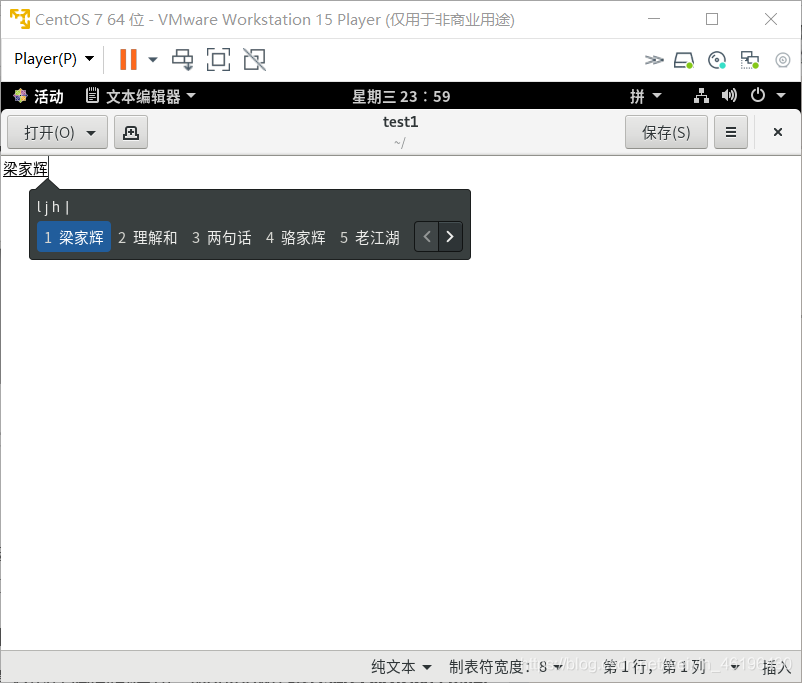This screenshot has height=683, width=802.
Task: Click the test1 document title
Action: pyautogui.click(x=400, y=122)
